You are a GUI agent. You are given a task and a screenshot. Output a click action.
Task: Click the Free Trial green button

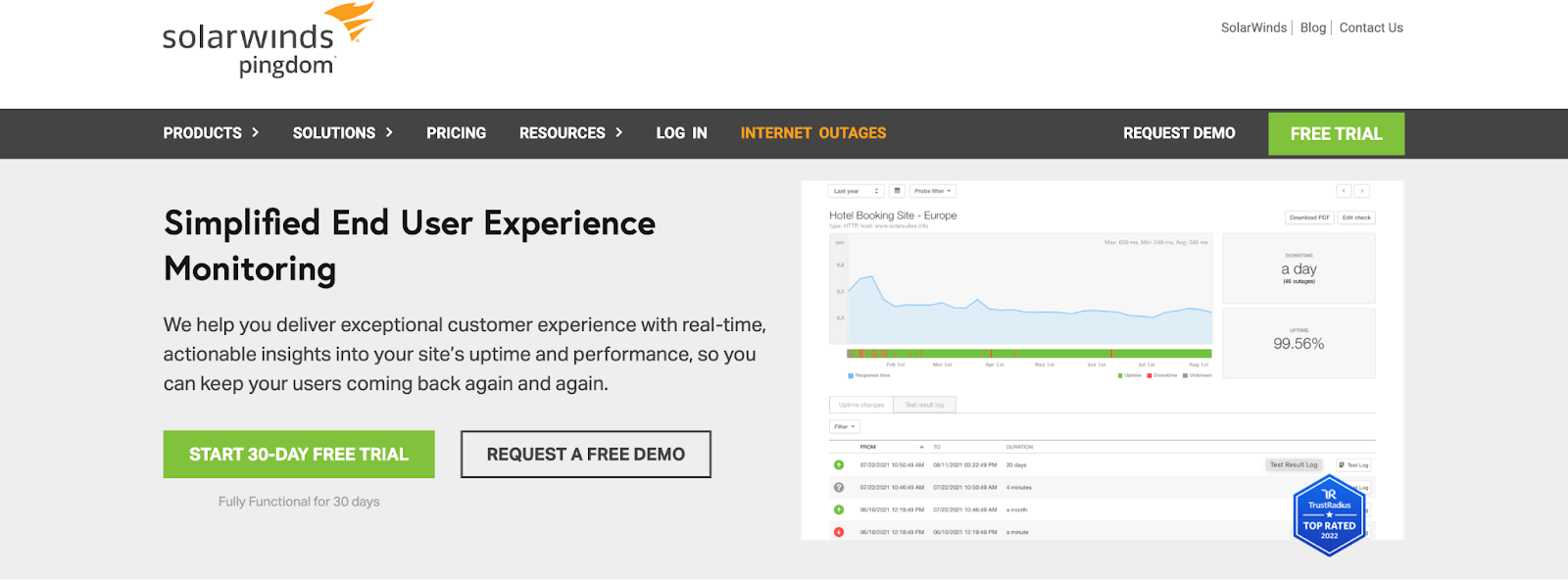(x=1336, y=133)
